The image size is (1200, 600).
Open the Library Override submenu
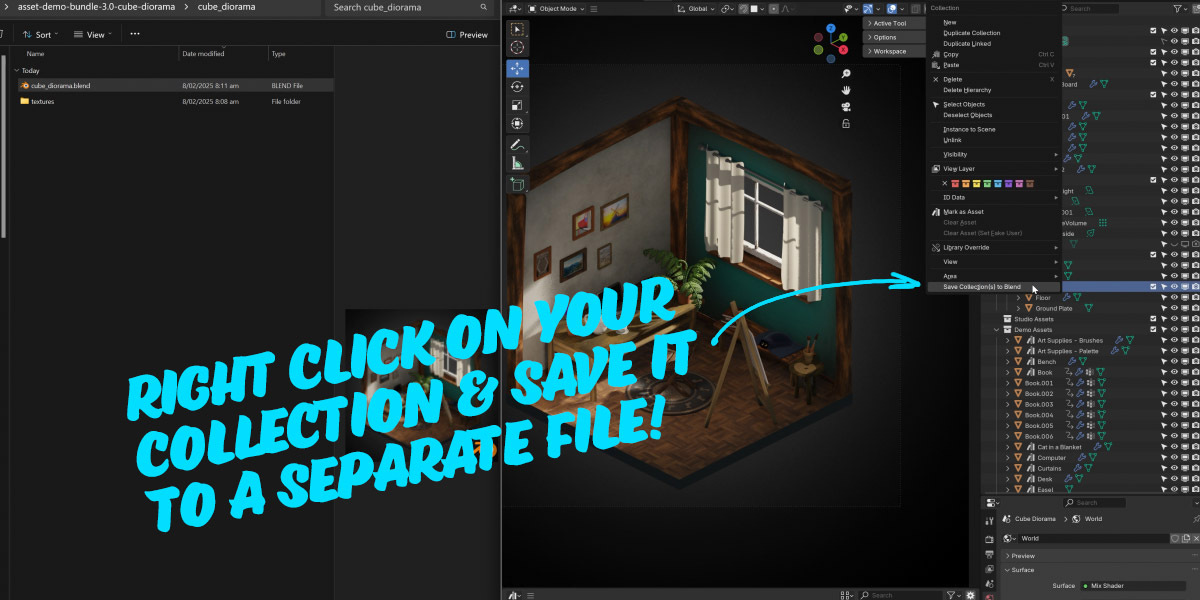(x=994, y=247)
